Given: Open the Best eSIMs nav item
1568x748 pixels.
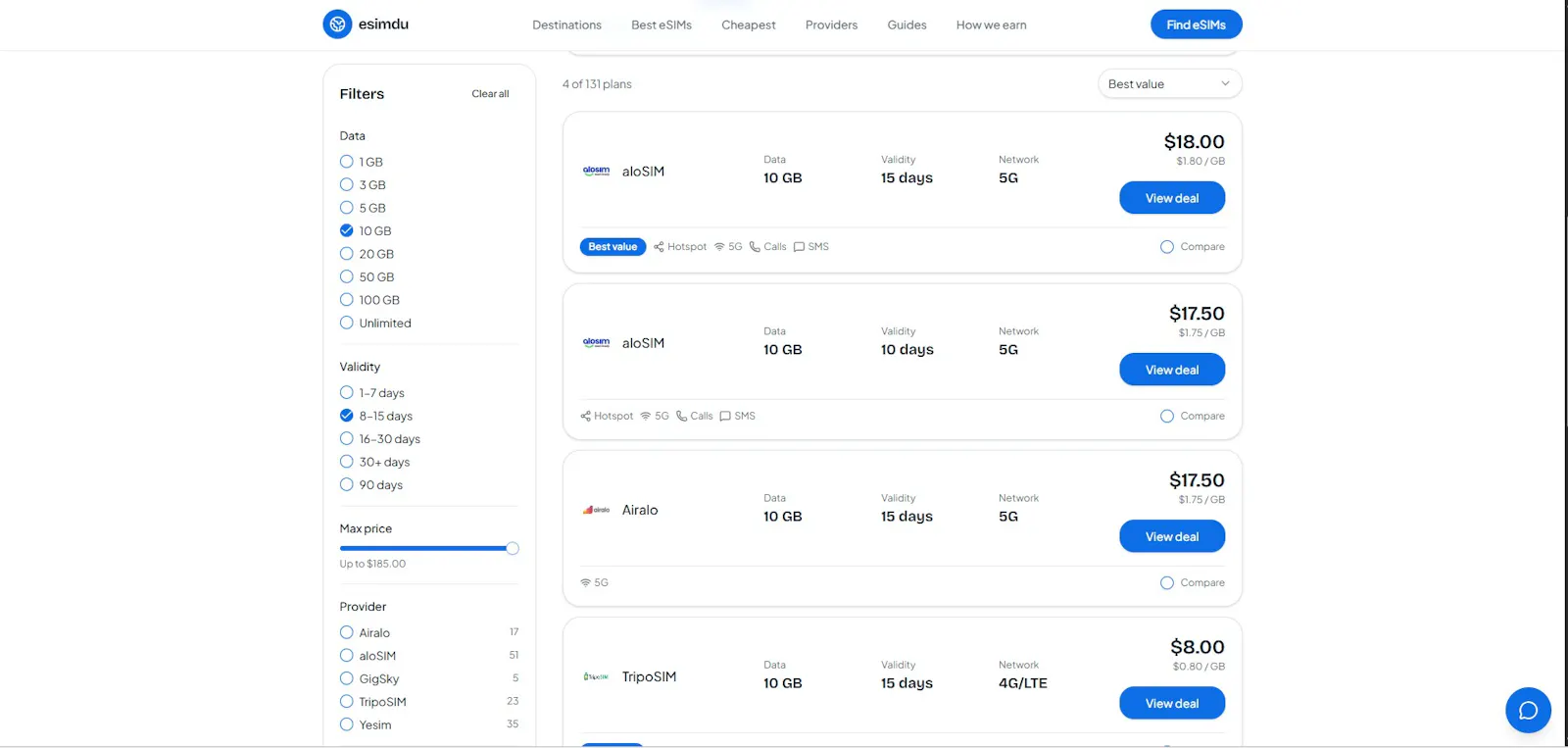Looking at the screenshot, I should click(661, 25).
